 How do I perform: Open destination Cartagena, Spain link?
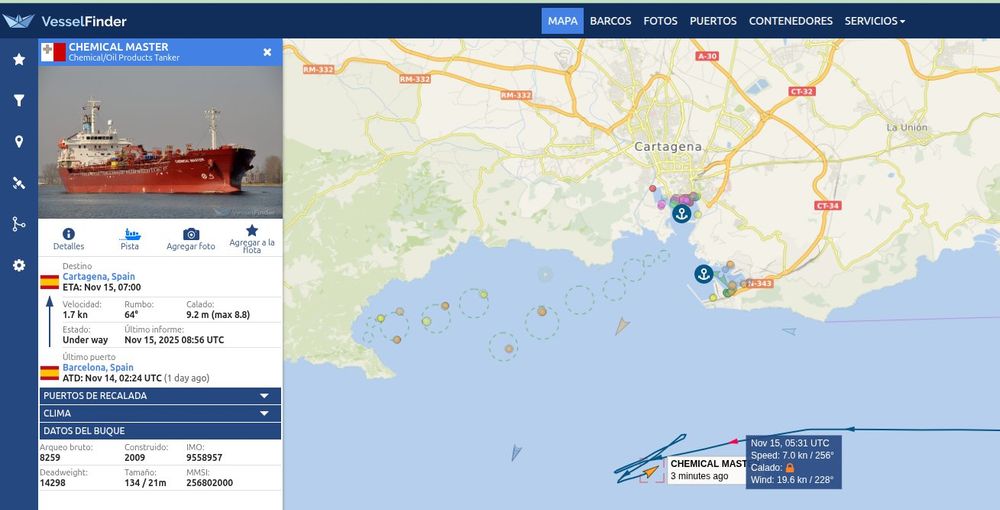pyautogui.click(x=99, y=277)
